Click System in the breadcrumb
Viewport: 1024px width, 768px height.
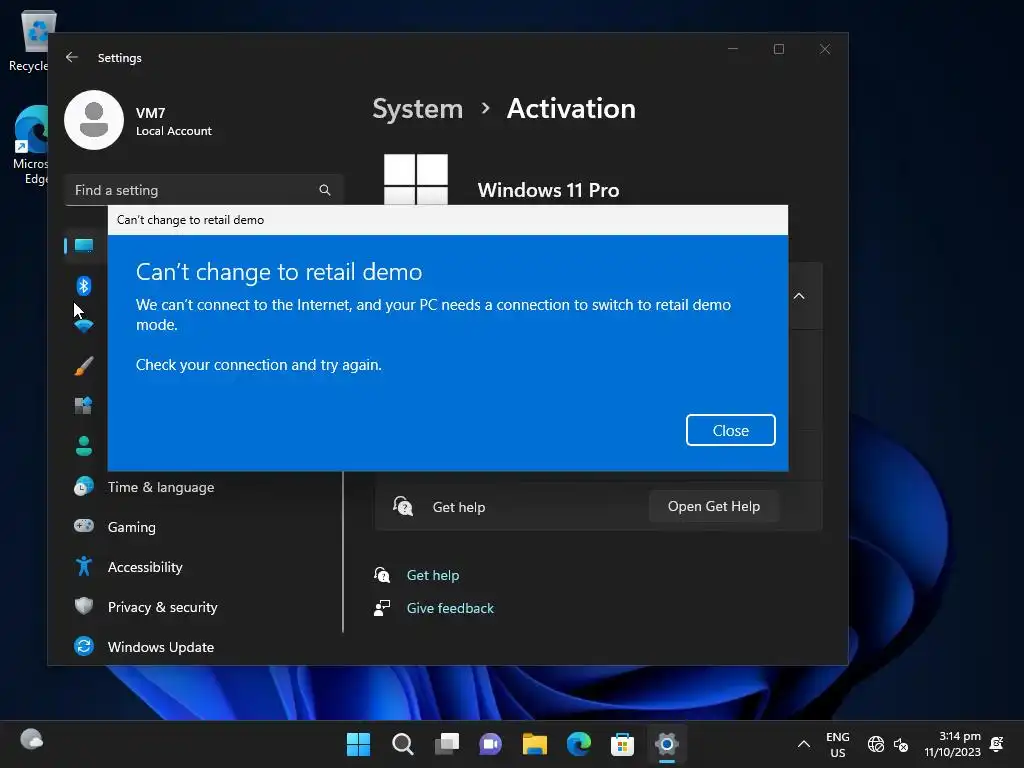click(x=417, y=108)
